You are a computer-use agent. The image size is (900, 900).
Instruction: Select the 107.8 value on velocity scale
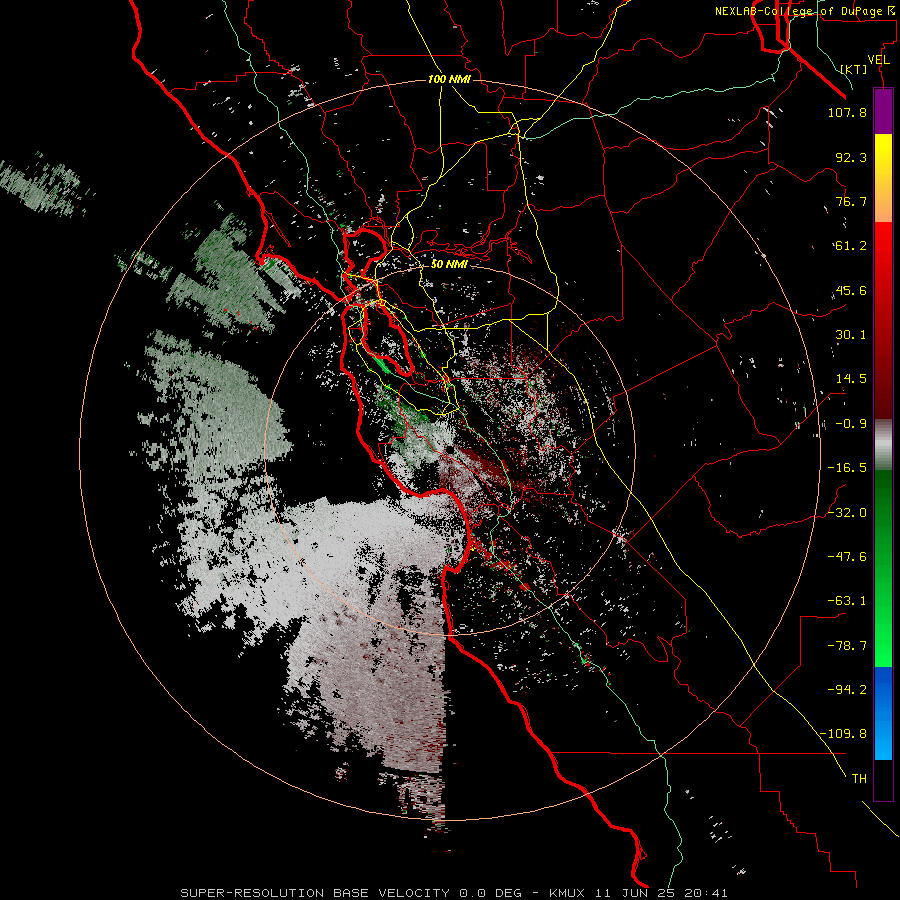[x=847, y=112]
